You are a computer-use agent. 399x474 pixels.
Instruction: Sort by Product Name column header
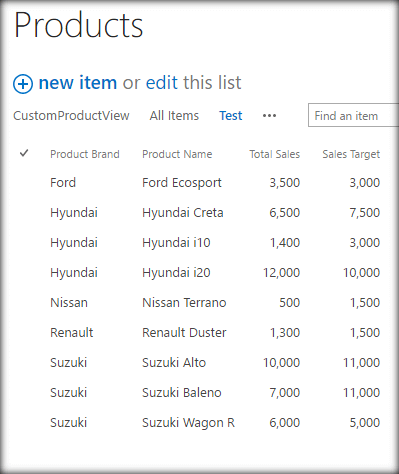(177, 154)
